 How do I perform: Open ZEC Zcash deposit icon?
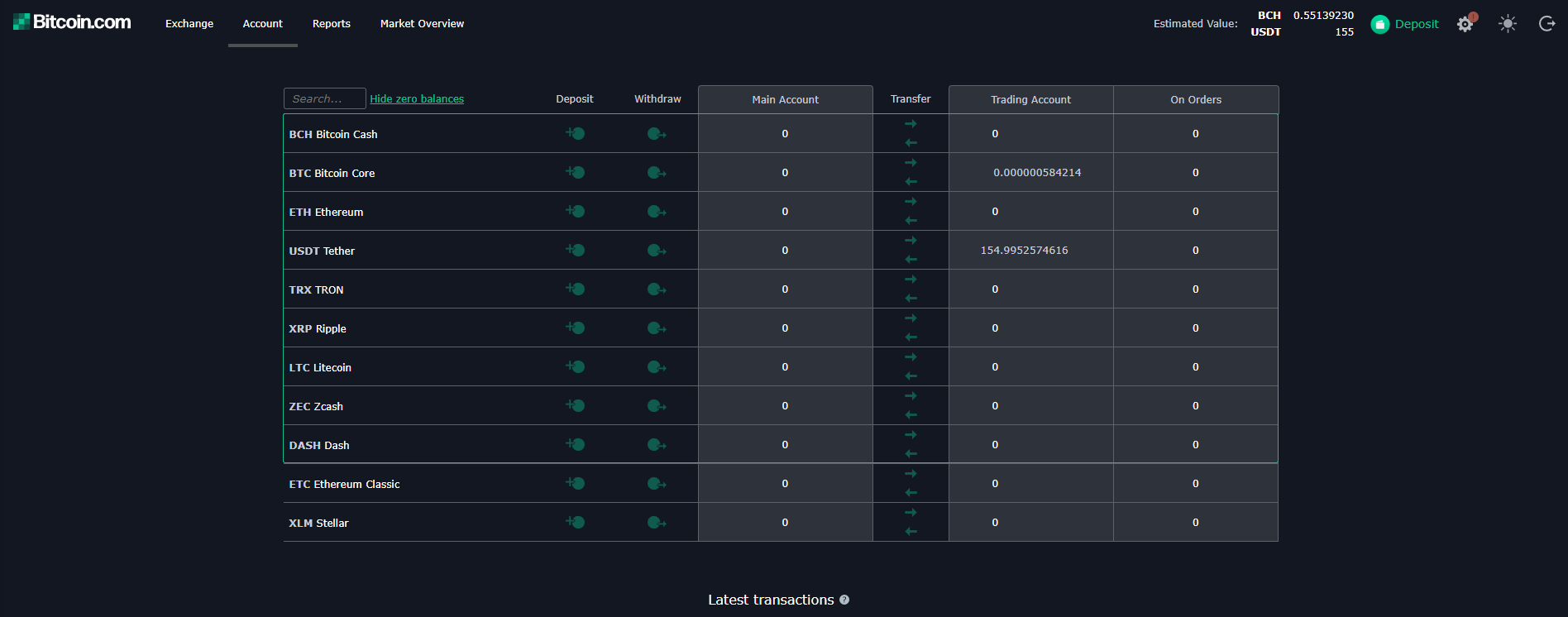pyautogui.click(x=576, y=405)
